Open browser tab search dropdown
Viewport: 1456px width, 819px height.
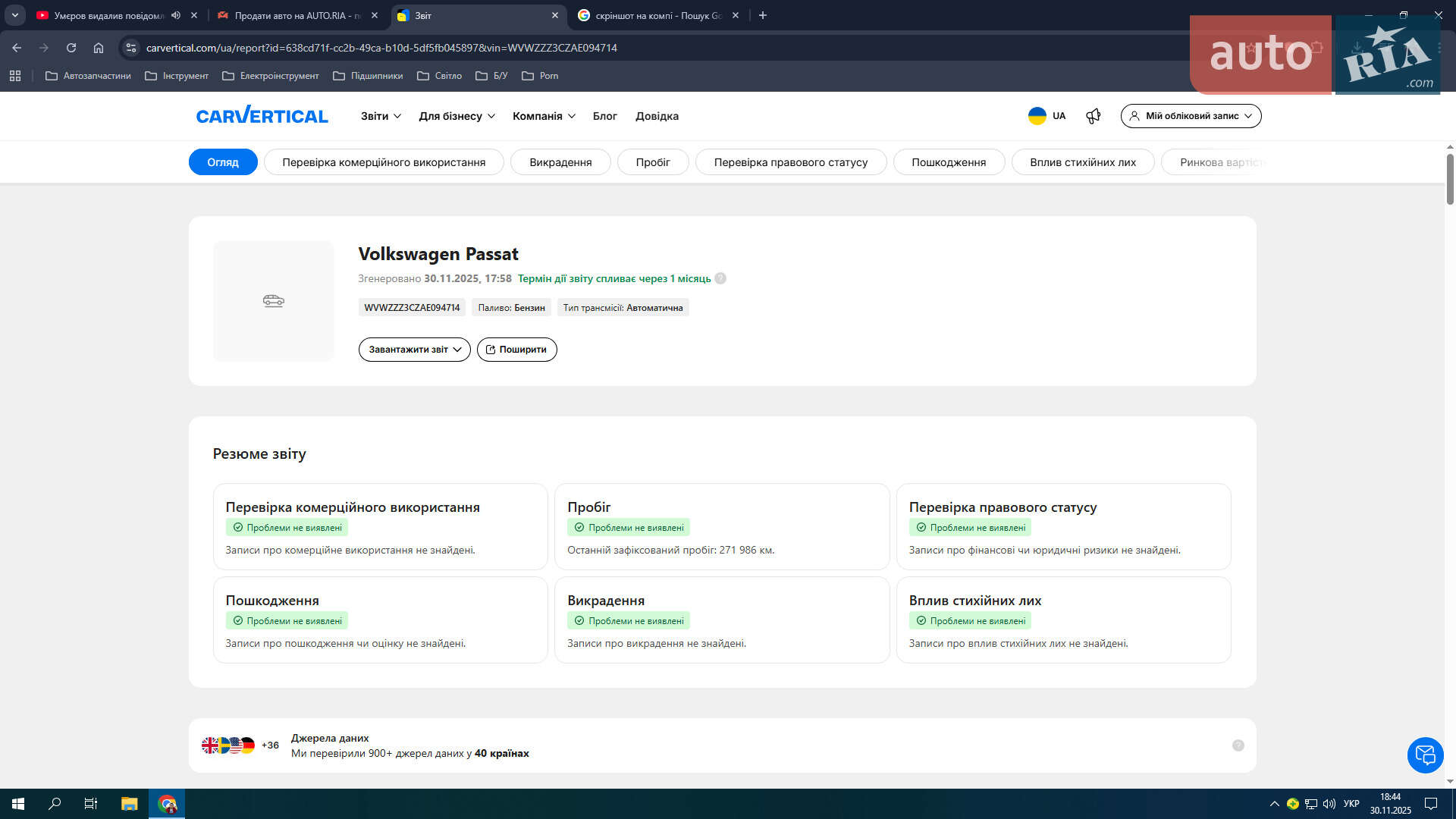[x=15, y=15]
